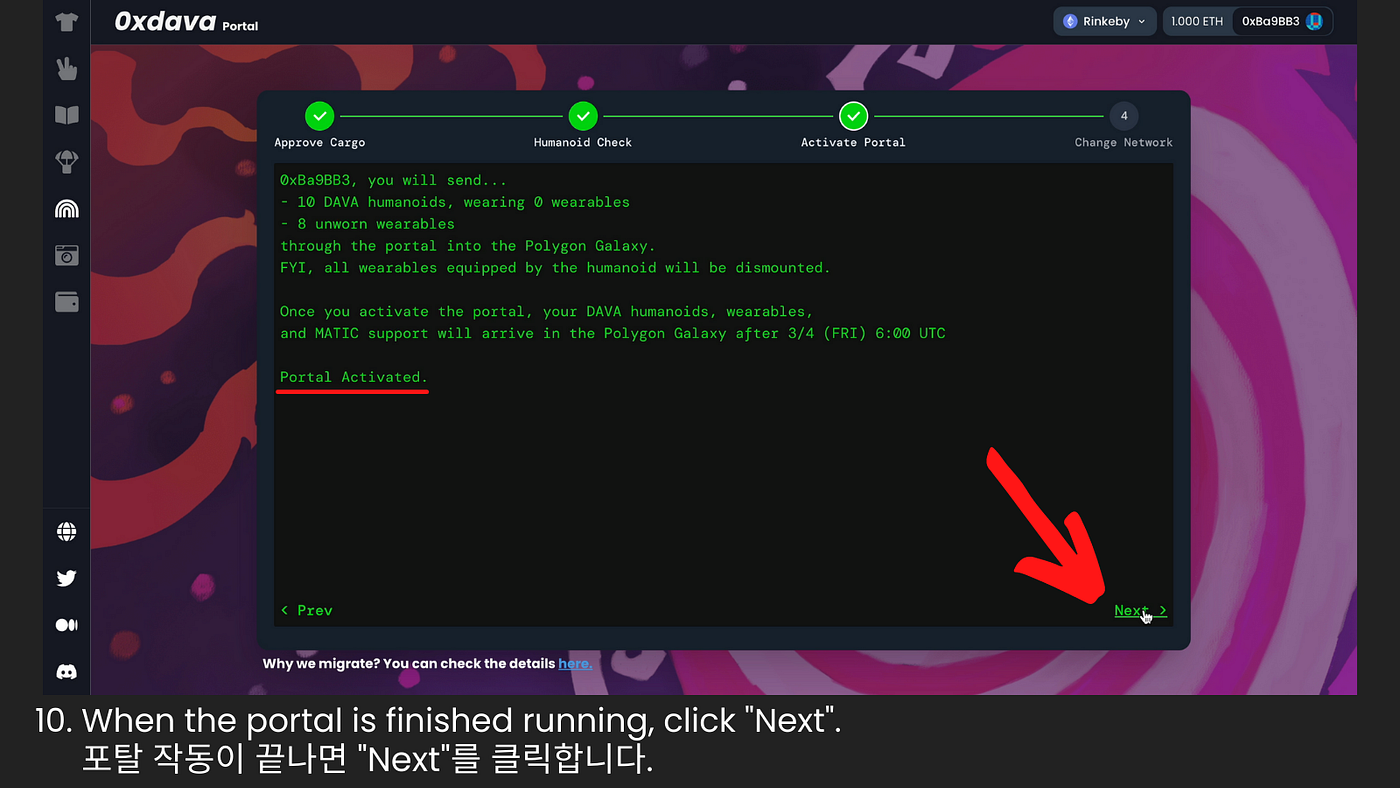
Task: Select the Approve Cargo step
Action: (x=320, y=126)
